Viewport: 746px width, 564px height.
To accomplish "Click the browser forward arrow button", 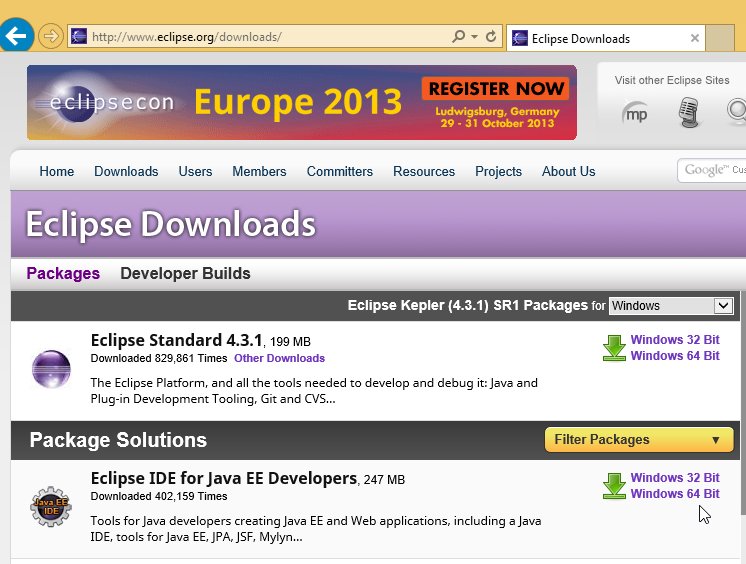I will (50, 36).
